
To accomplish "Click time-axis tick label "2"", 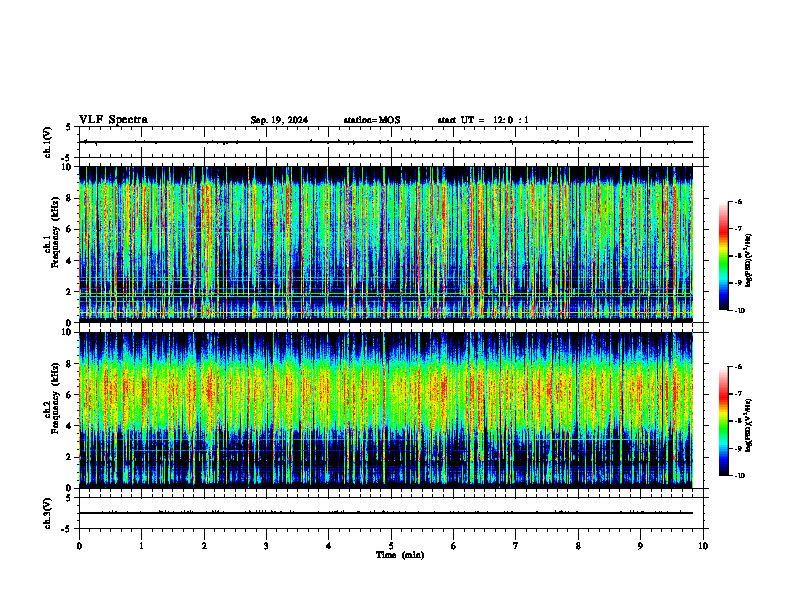I will [x=204, y=546].
